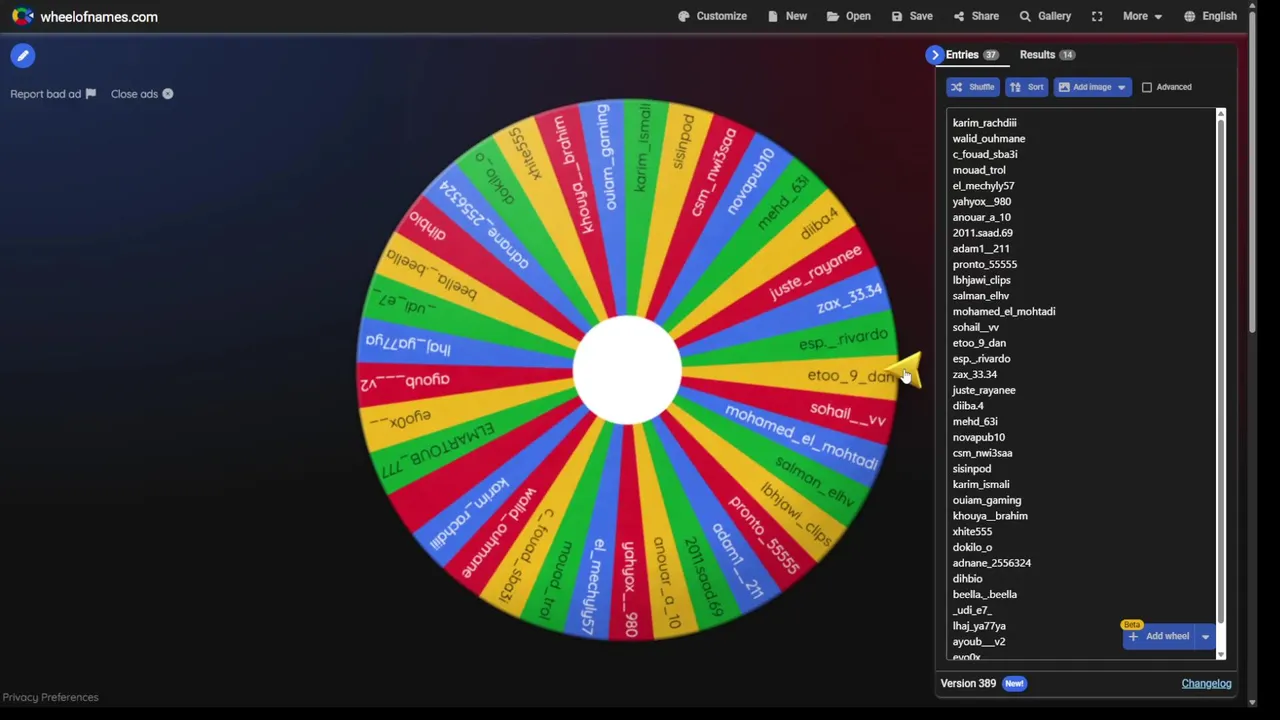
Task: Sort the entries list
Action: pyautogui.click(x=1026, y=87)
